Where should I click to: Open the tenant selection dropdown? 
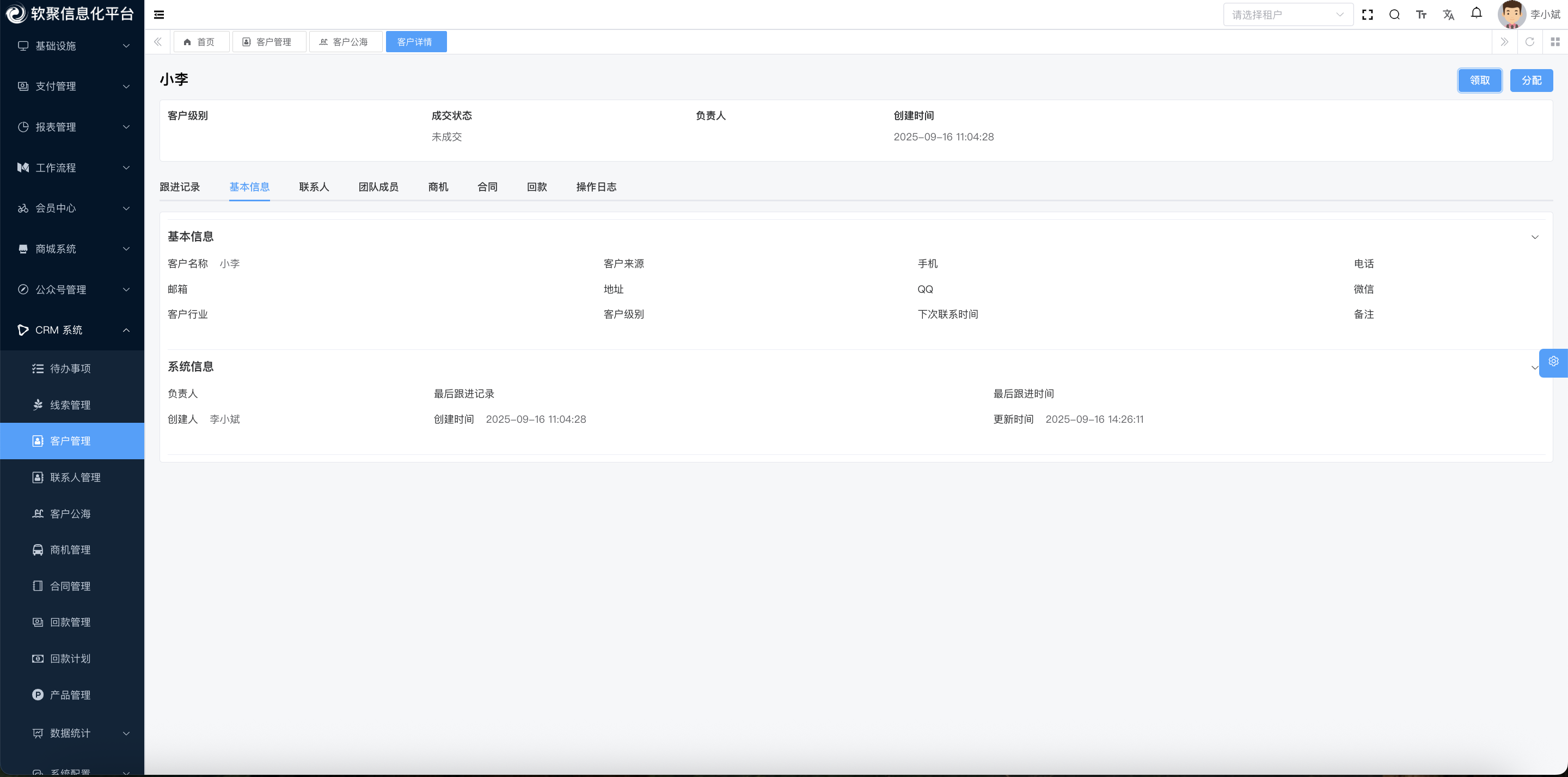tap(1288, 15)
